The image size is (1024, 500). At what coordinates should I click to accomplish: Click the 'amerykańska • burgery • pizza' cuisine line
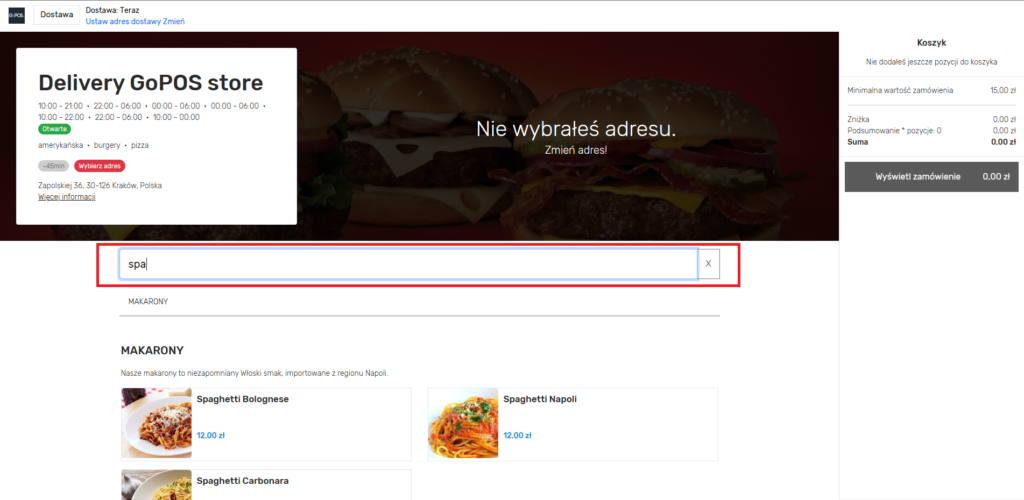(93, 146)
